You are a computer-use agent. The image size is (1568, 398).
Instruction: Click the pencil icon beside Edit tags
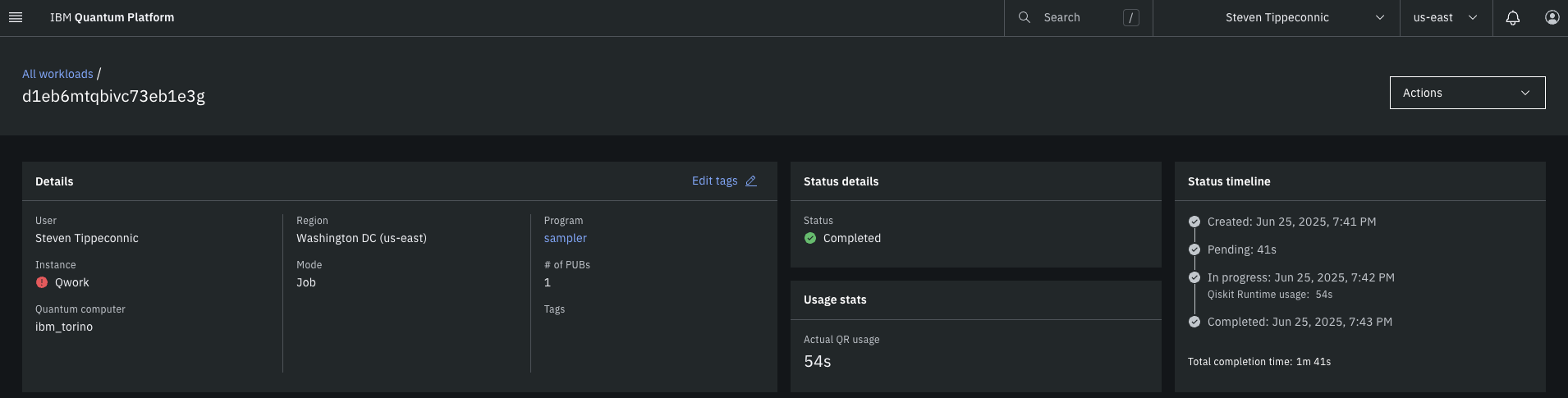pyautogui.click(x=751, y=181)
